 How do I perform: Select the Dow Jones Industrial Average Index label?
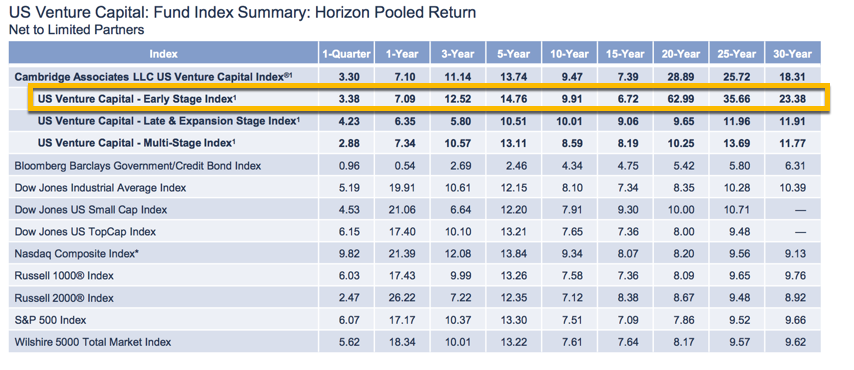pyautogui.click(x=101, y=188)
